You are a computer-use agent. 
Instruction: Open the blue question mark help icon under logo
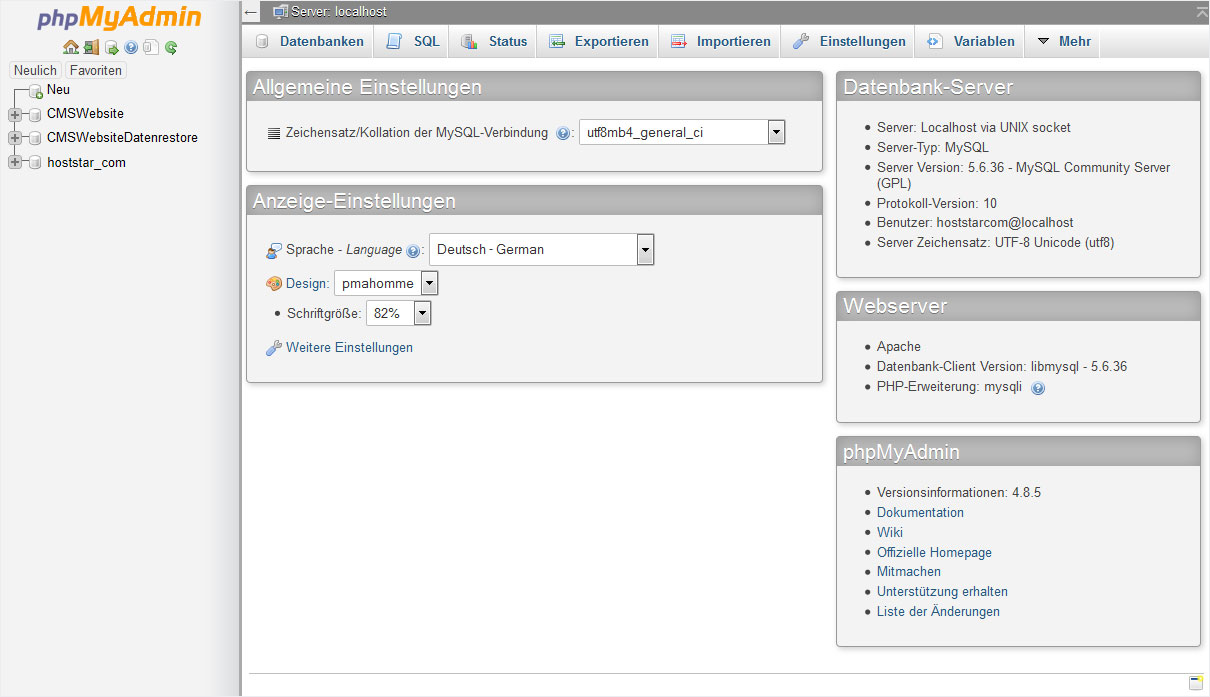coord(131,47)
